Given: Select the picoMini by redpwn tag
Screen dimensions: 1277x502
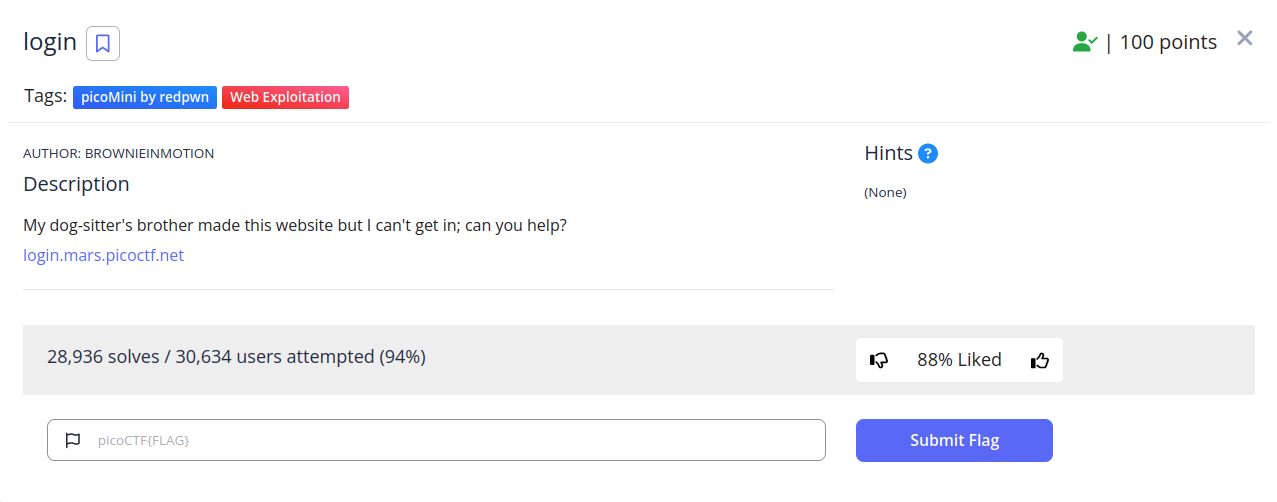Looking at the screenshot, I should tap(145, 97).
